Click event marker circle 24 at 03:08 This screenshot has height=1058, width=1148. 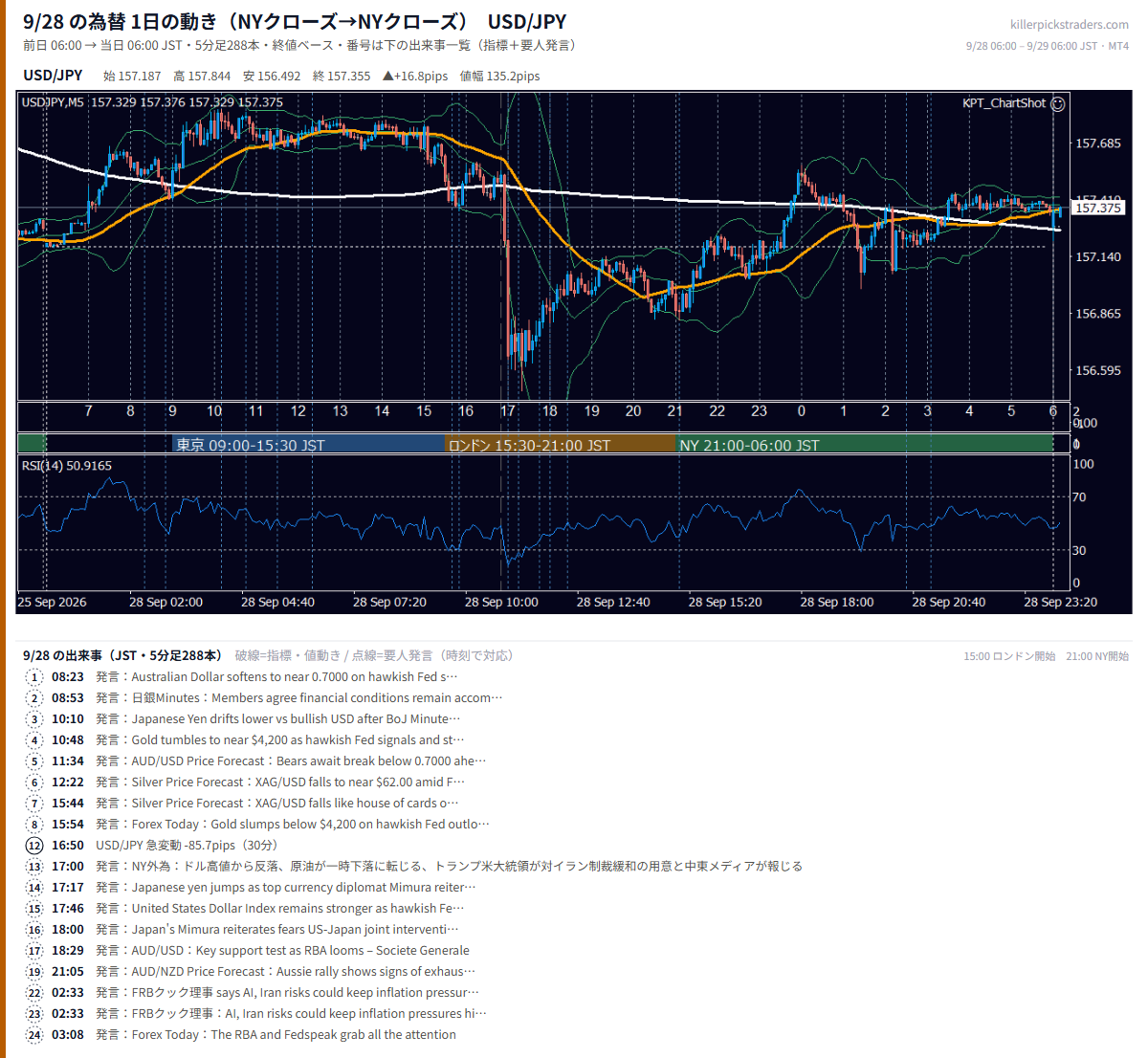coord(34,1035)
